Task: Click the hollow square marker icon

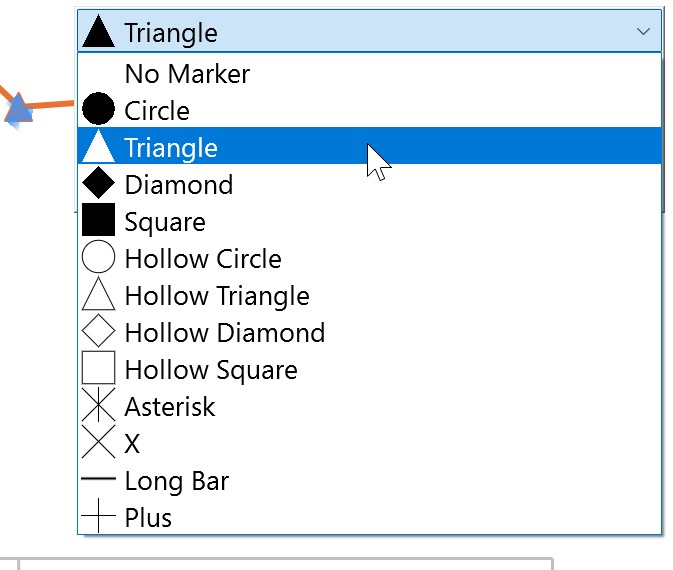Action: pyautogui.click(x=98, y=369)
